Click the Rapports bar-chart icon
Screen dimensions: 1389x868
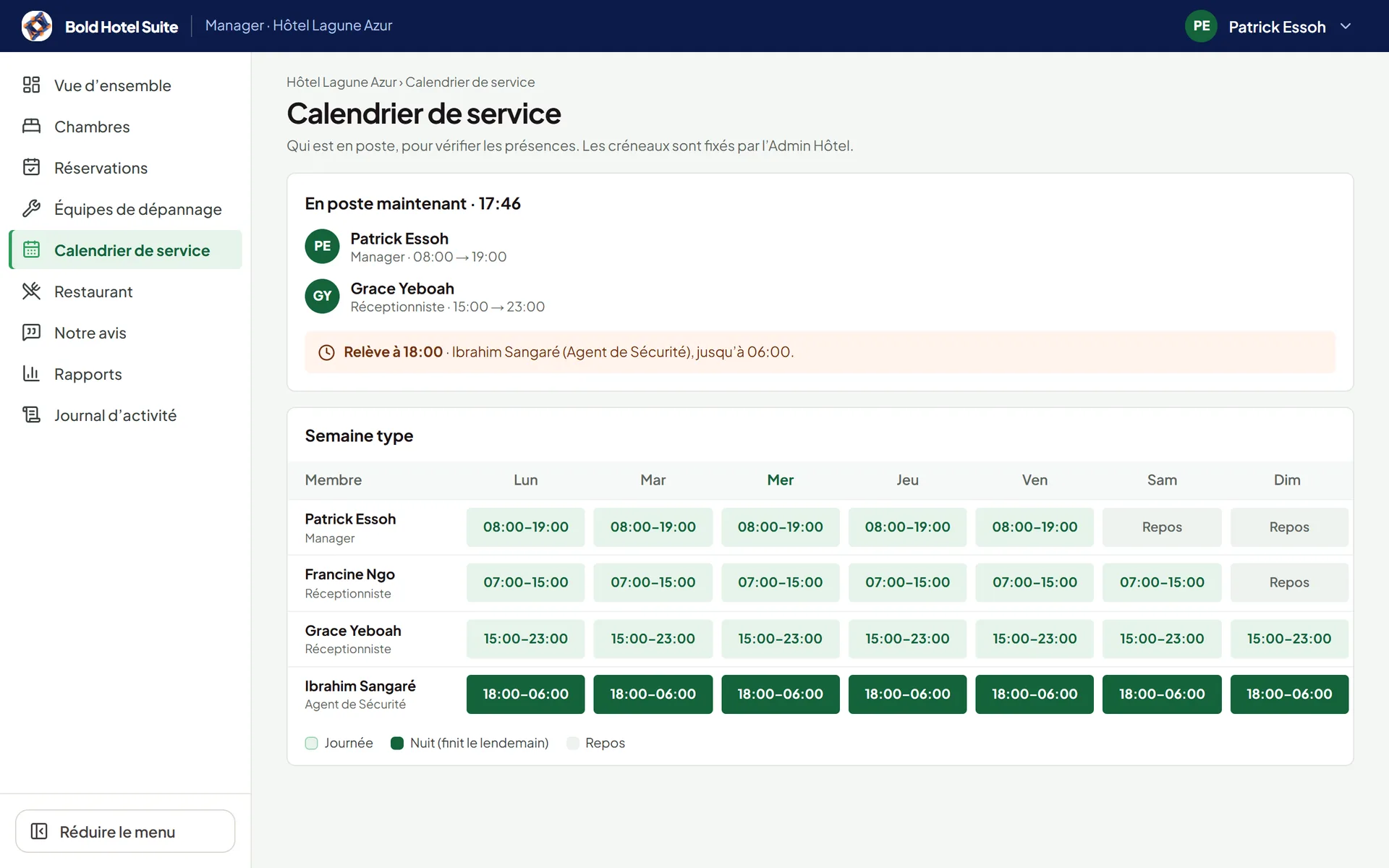pyautogui.click(x=31, y=374)
